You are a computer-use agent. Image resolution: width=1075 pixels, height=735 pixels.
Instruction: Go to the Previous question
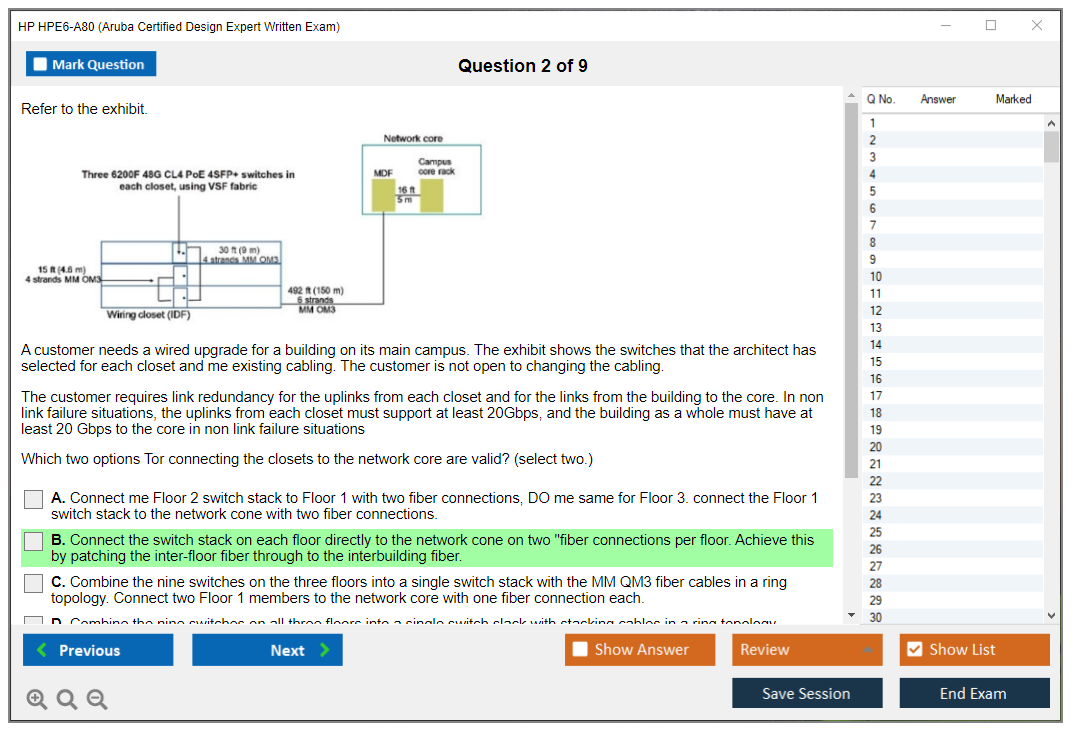[98, 650]
